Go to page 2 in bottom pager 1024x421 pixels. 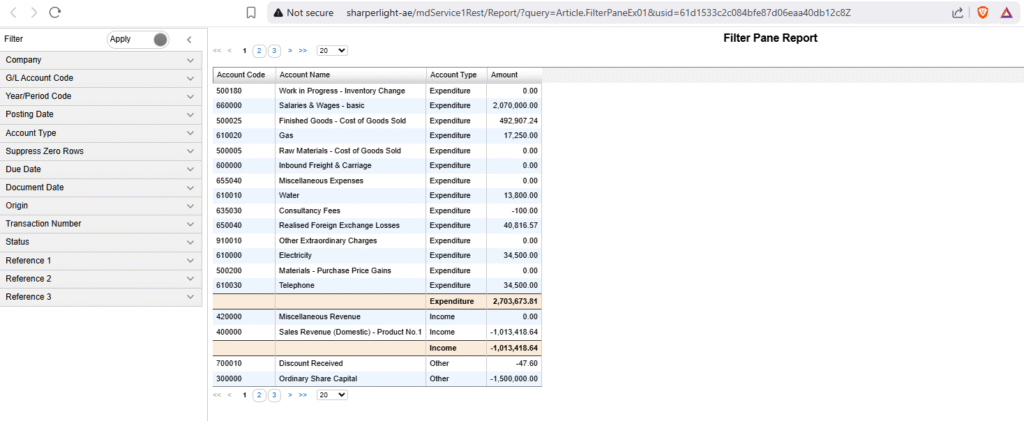[x=259, y=395]
